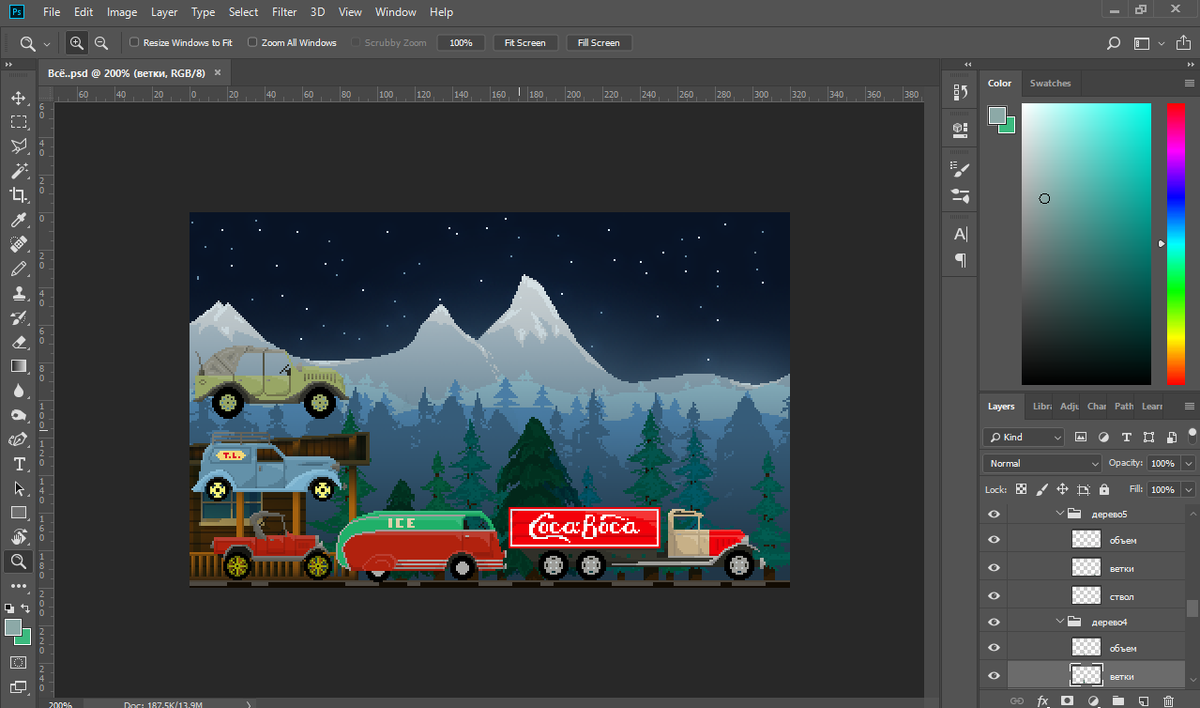Viewport: 1200px width, 708px height.
Task: Select the Rectangle shape tool
Action: pos(18,513)
